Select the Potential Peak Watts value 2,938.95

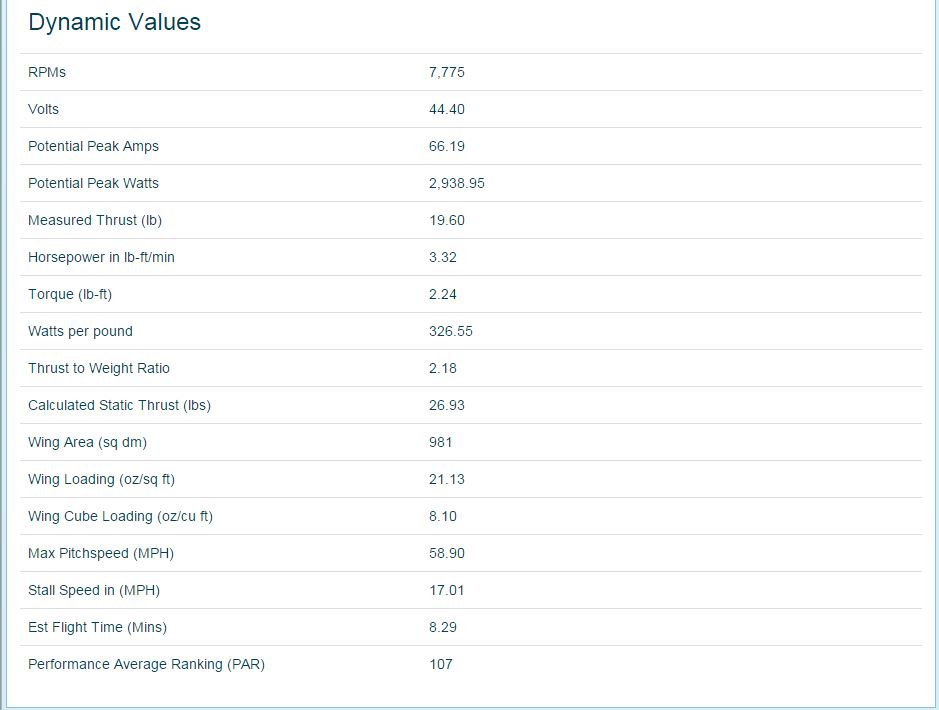pos(456,183)
